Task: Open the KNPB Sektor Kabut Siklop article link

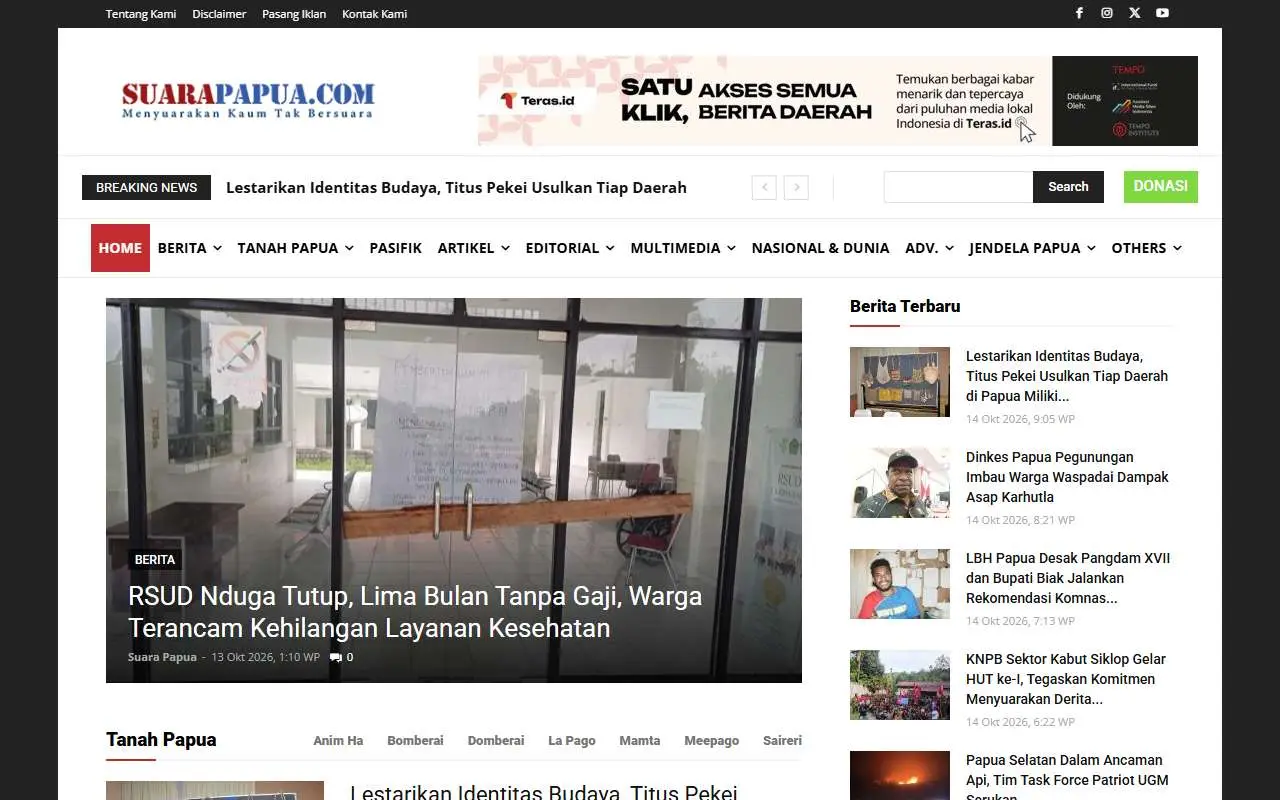Action: [x=1065, y=679]
